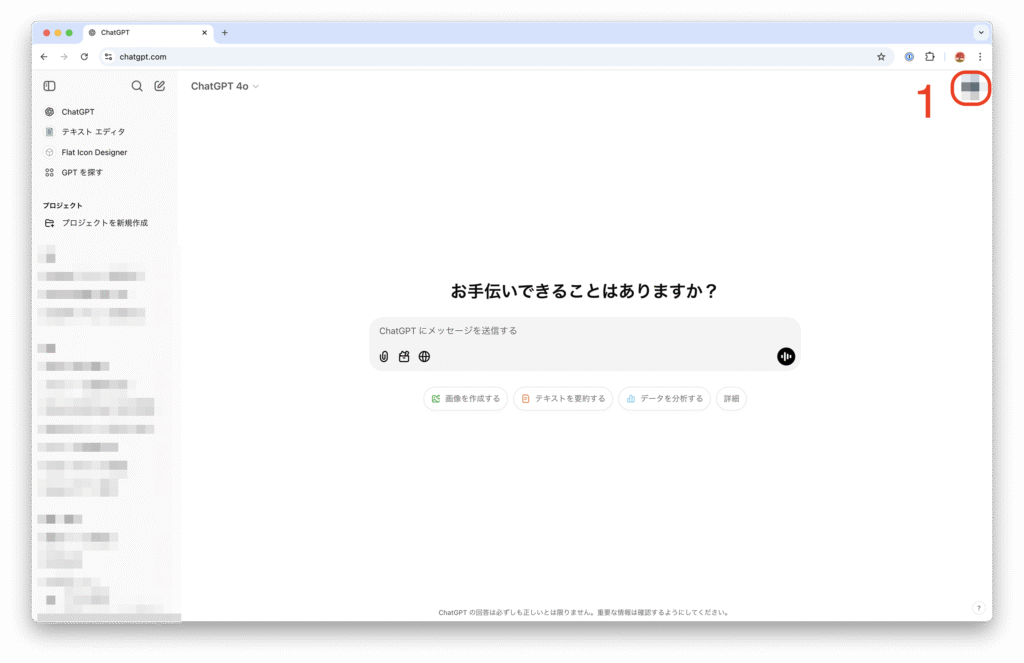Go forward with the browser forward arrow
1024x663 pixels.
click(64, 57)
